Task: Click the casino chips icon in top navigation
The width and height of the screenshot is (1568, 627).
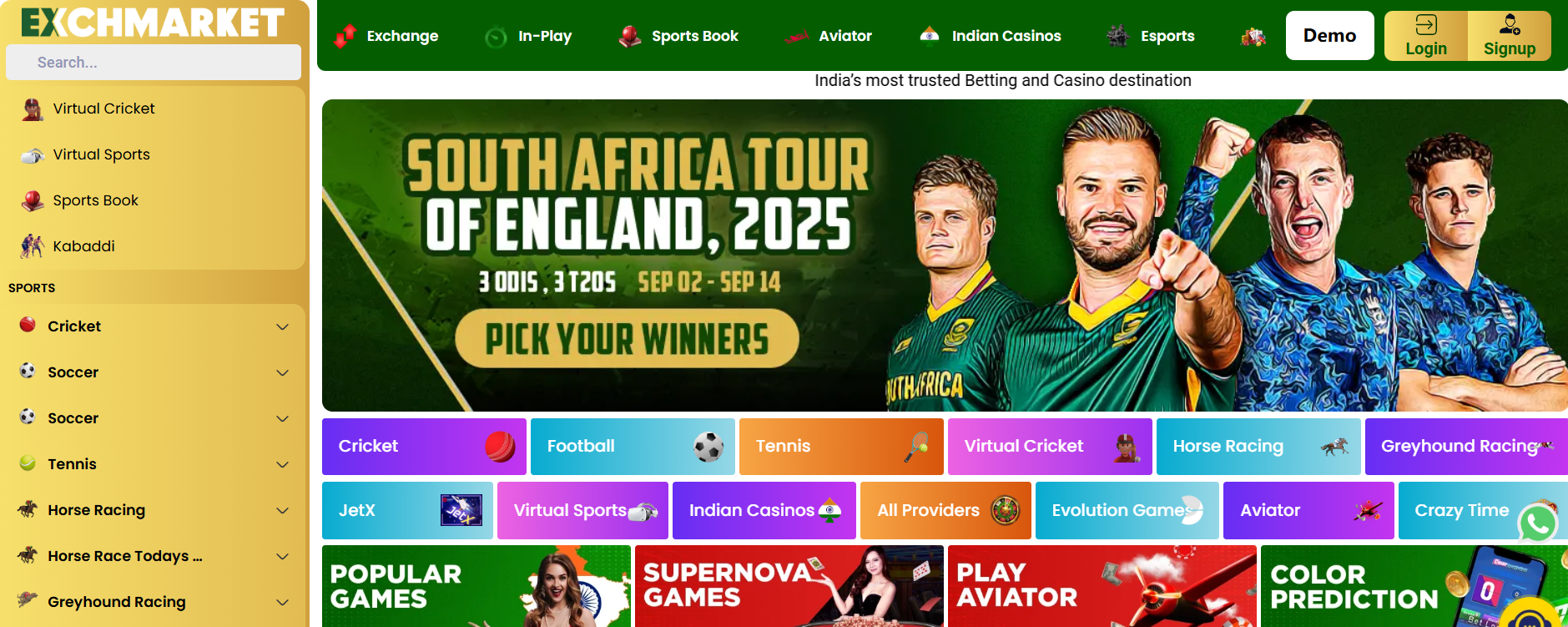Action: 1253,36
